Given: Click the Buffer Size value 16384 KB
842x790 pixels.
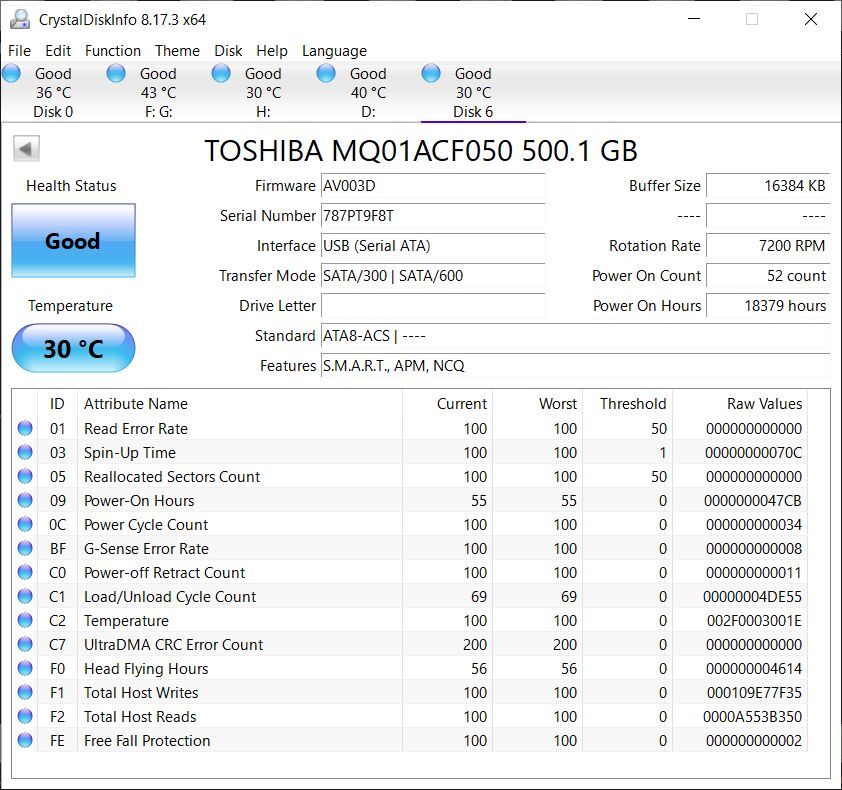Looking at the screenshot, I should tap(768, 186).
